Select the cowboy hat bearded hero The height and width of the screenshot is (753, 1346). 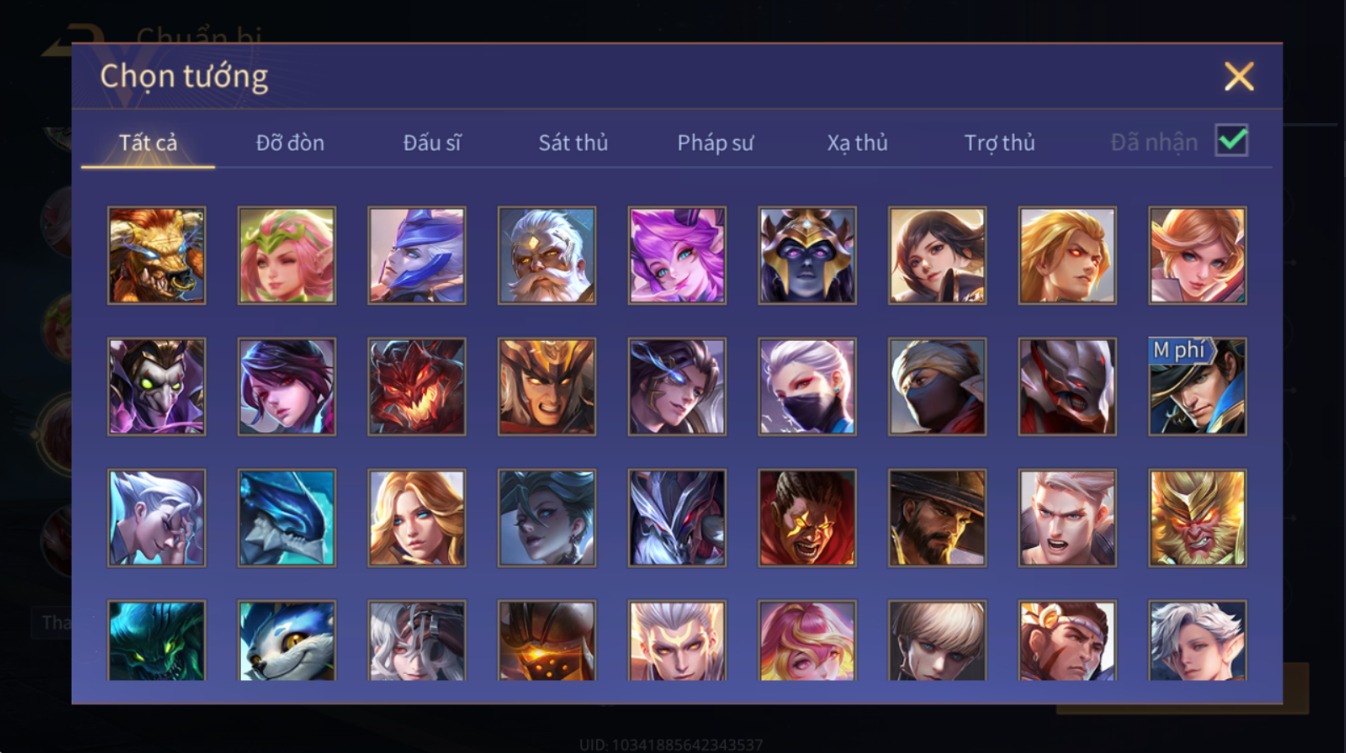[x=937, y=518]
